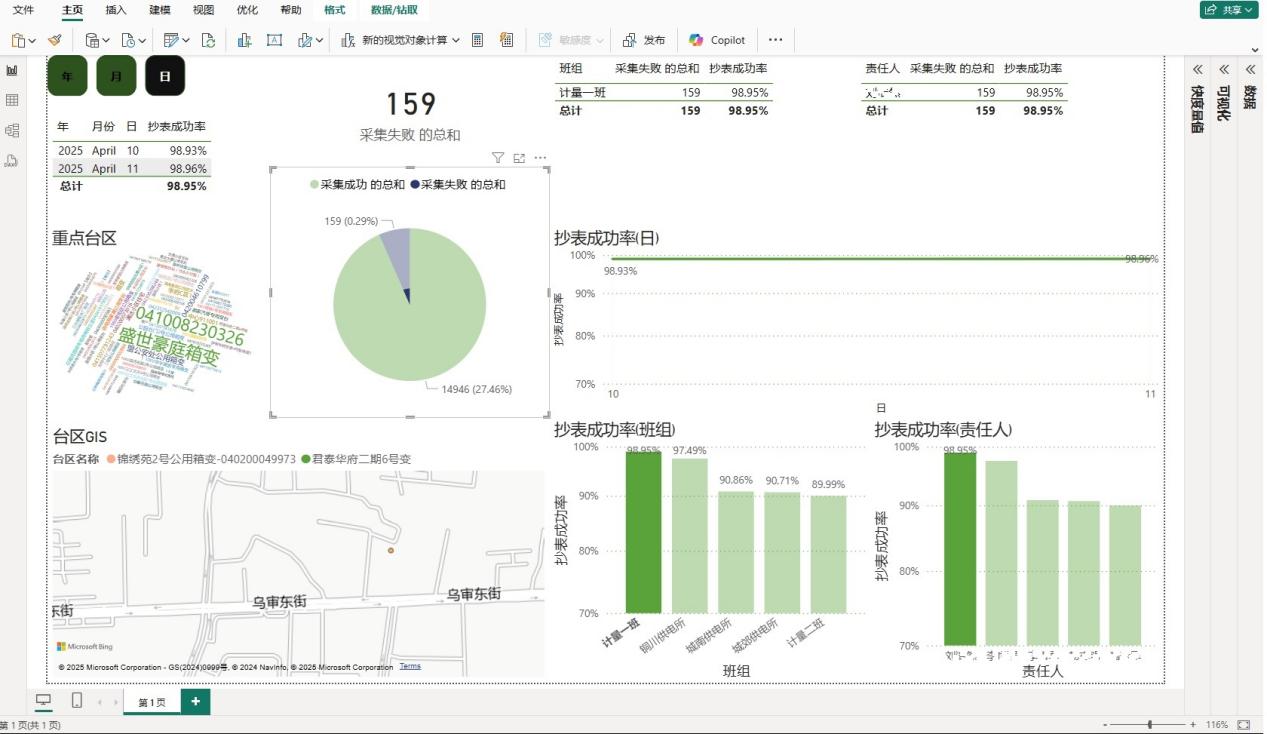Viewport: 1267px width, 734px height.
Task: Switch to mobile layout view
Action: [77, 701]
